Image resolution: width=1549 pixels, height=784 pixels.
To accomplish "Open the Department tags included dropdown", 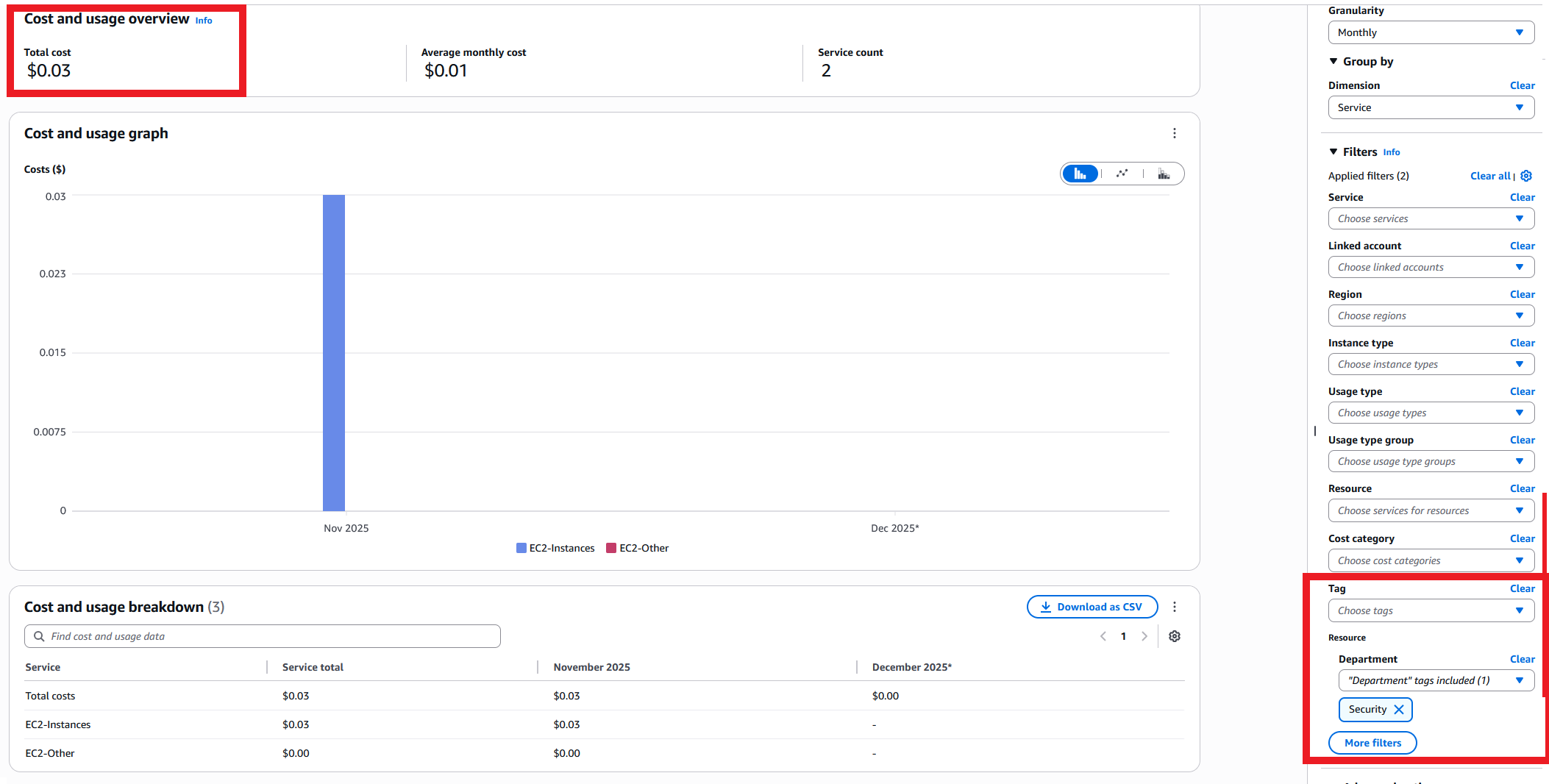I will pyautogui.click(x=1436, y=680).
